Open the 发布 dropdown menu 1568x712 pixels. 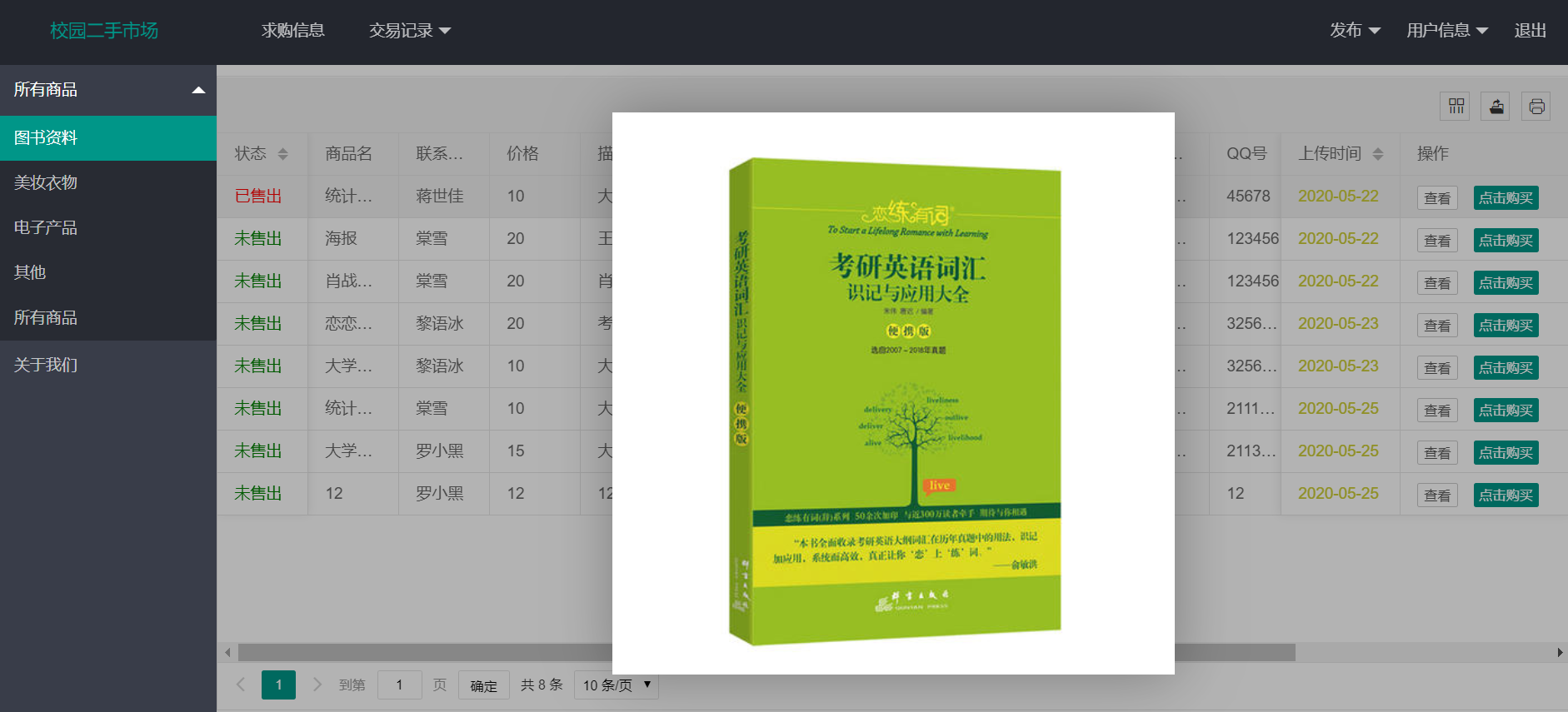[x=1355, y=31]
